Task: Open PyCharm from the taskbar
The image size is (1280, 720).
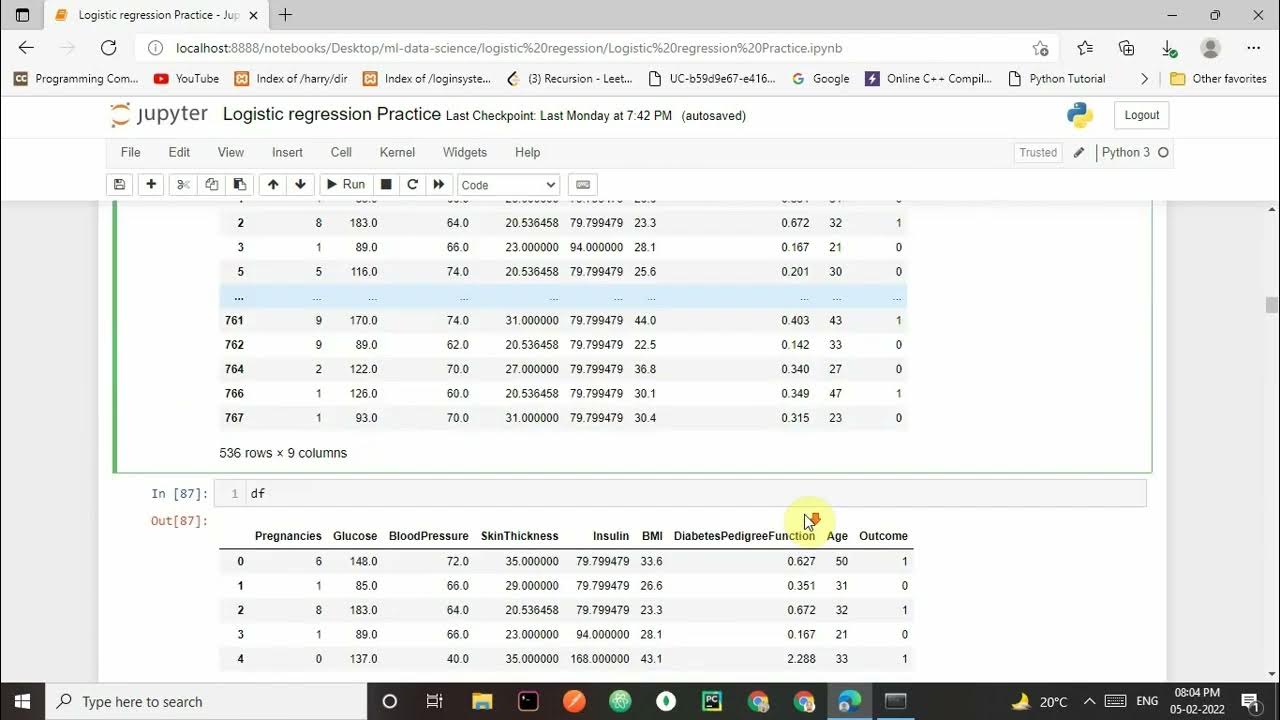Action: tap(712, 701)
